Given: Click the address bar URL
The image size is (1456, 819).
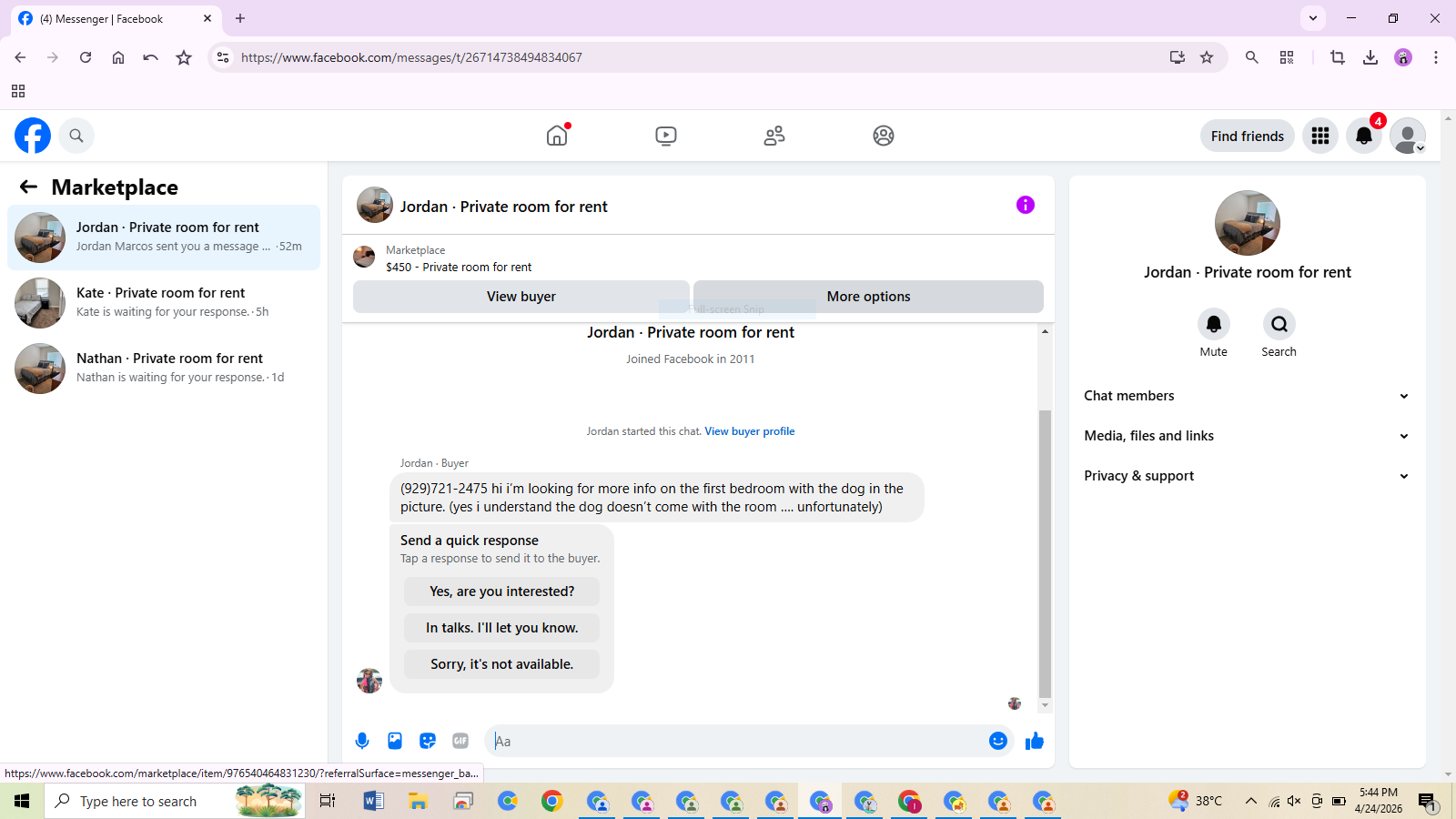Looking at the screenshot, I should point(411,57).
